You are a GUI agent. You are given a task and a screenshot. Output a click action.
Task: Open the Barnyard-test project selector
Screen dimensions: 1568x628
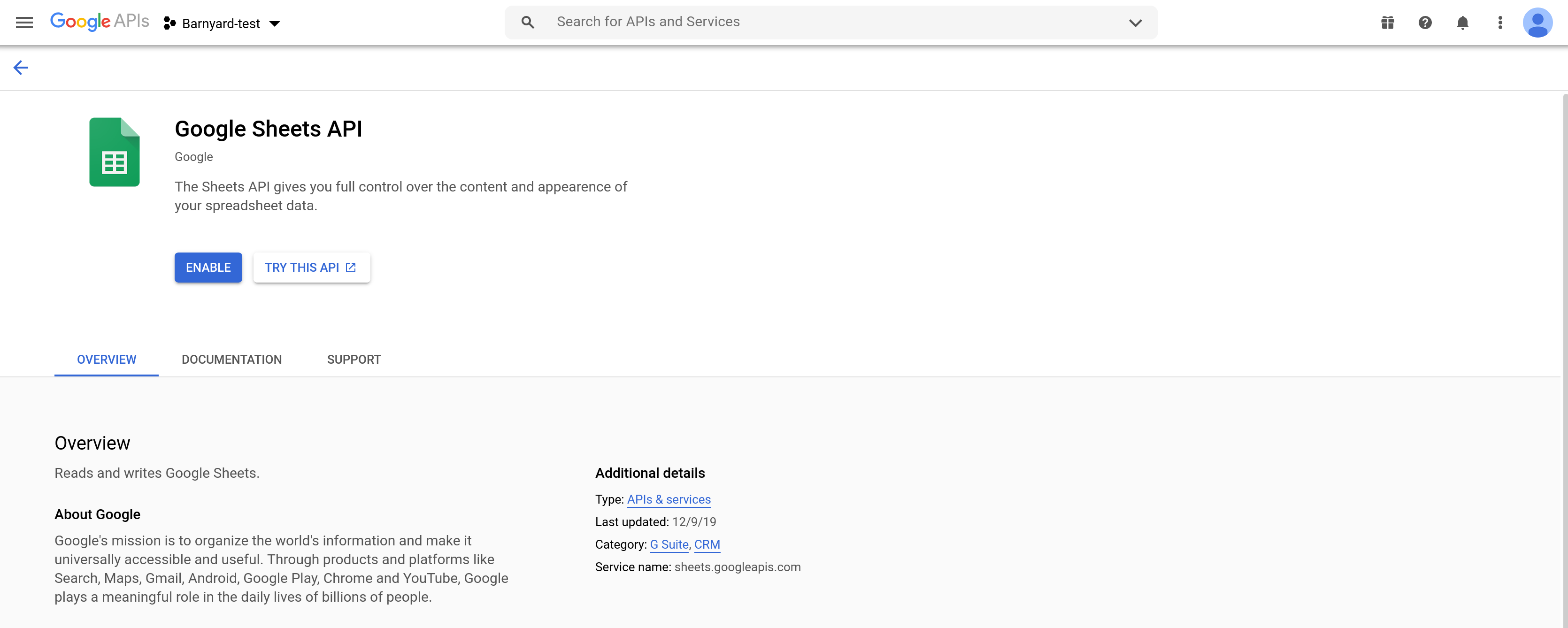(222, 23)
